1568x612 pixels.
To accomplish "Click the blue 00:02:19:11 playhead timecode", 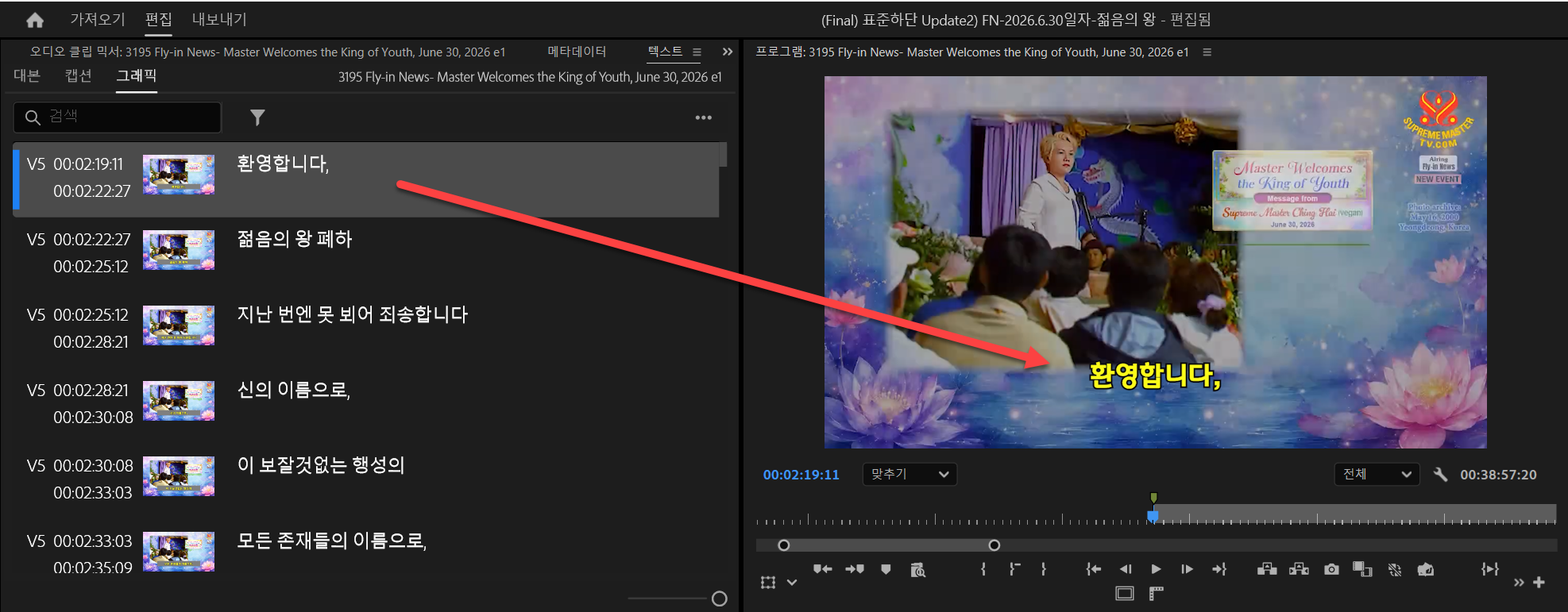I will [x=801, y=475].
